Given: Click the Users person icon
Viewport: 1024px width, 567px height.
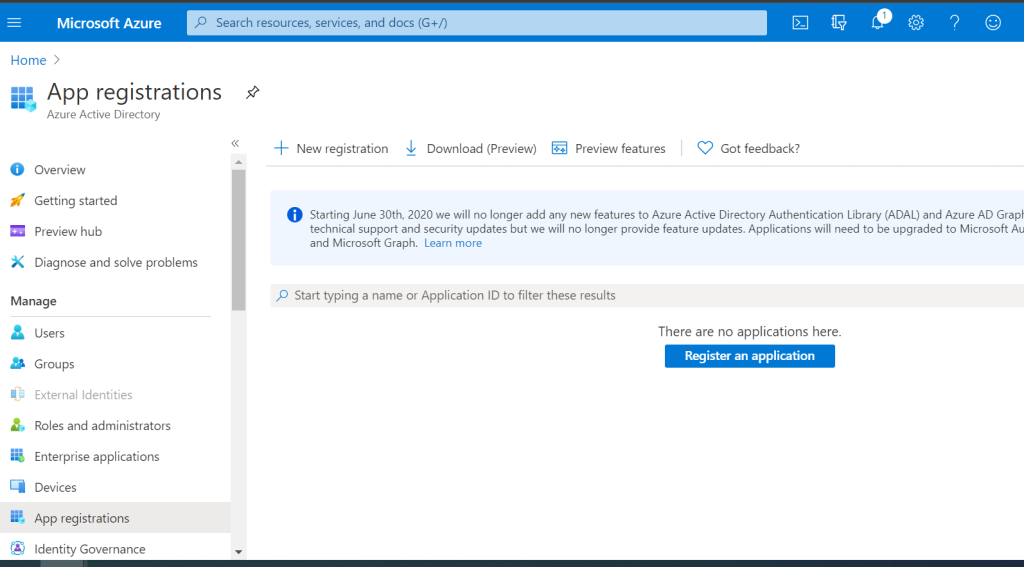Looking at the screenshot, I should tap(18, 332).
